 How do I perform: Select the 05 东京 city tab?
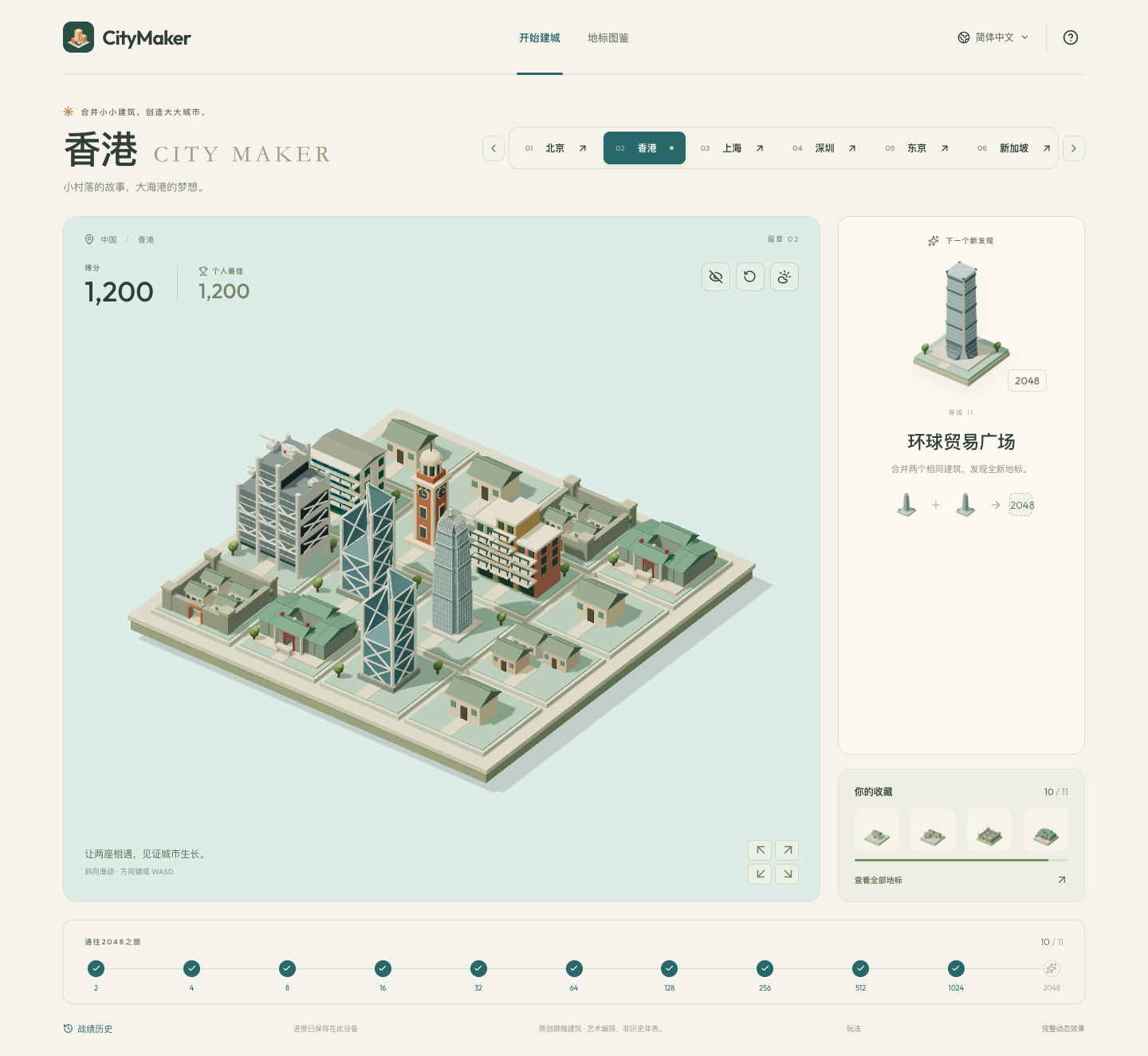[918, 148]
